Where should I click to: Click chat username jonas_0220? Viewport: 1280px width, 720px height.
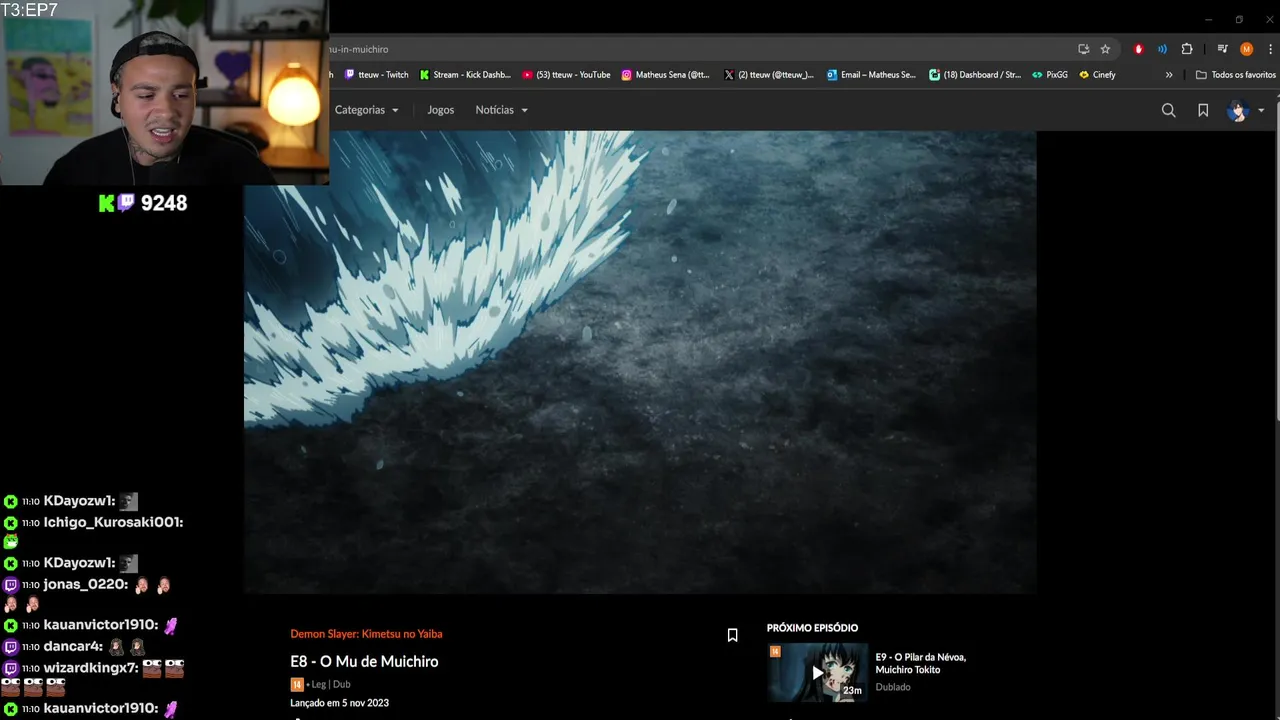pyautogui.click(x=85, y=584)
